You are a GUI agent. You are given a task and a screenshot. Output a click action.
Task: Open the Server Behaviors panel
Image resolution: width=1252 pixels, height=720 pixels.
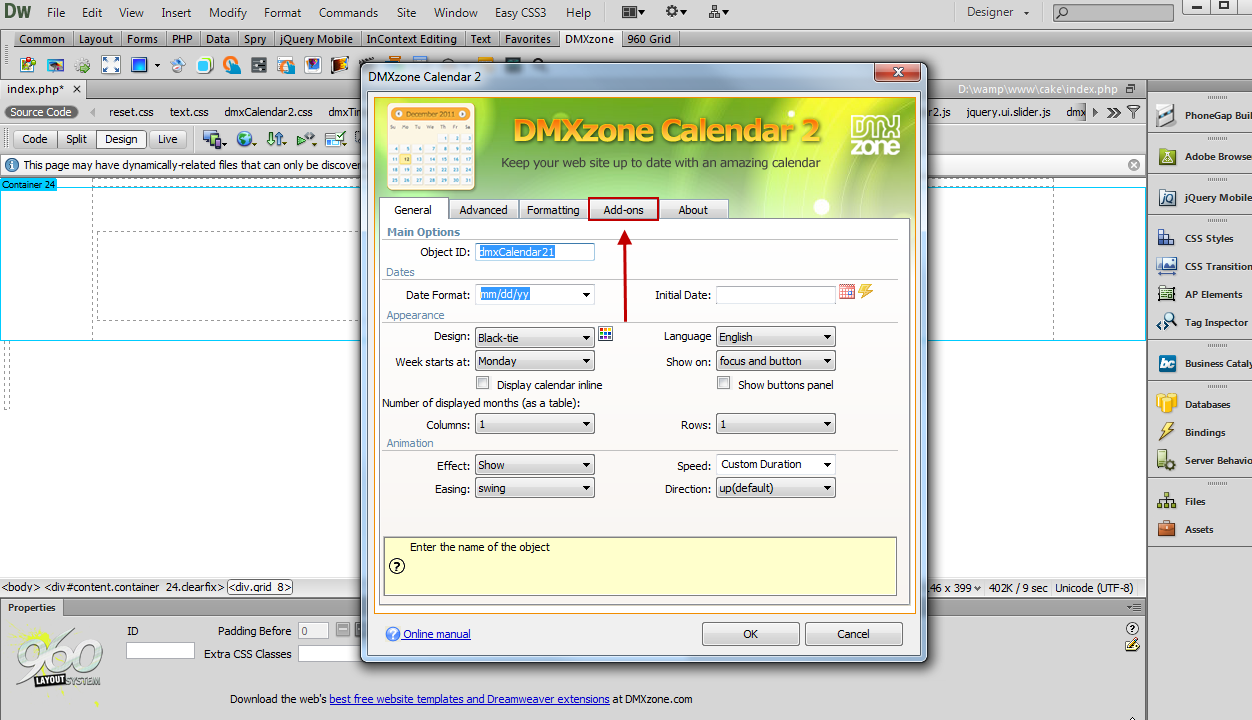1204,460
